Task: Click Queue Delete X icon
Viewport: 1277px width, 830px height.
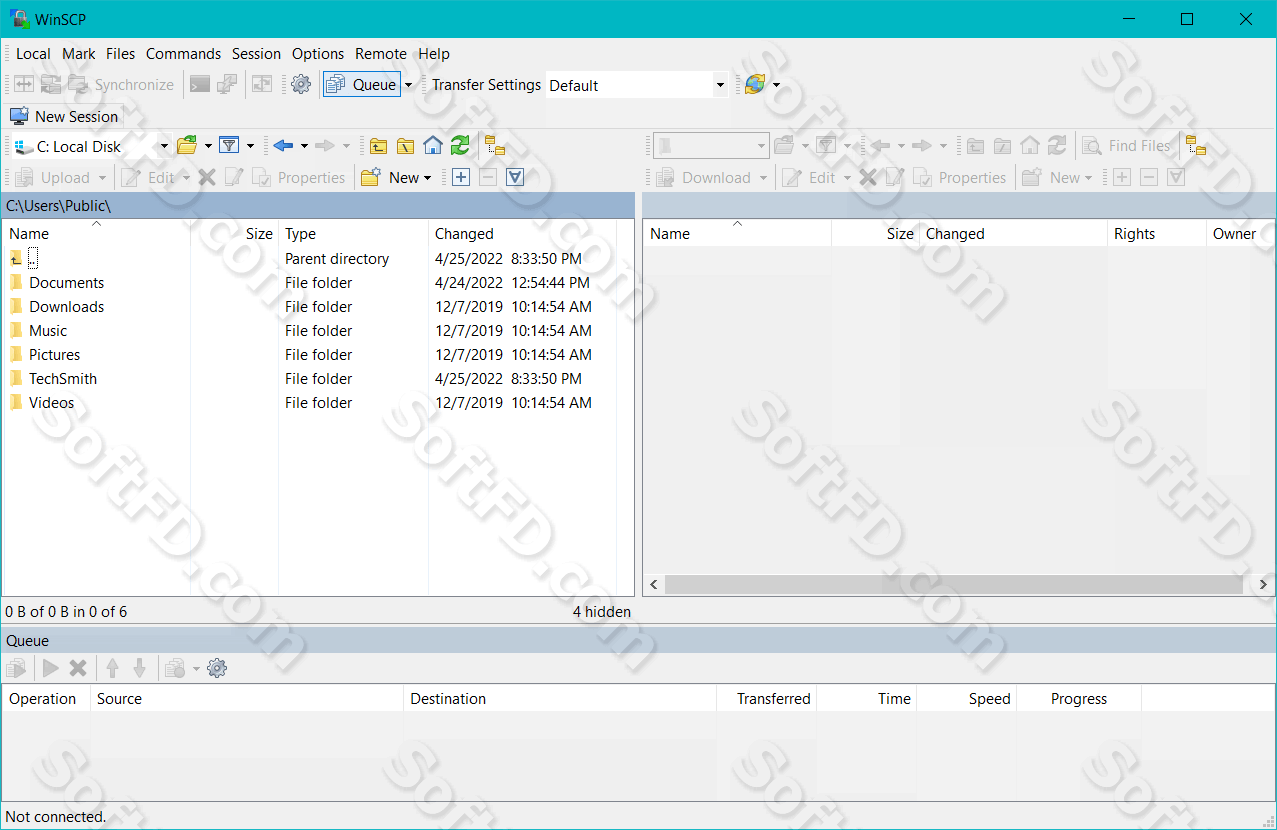Action: tap(77, 668)
